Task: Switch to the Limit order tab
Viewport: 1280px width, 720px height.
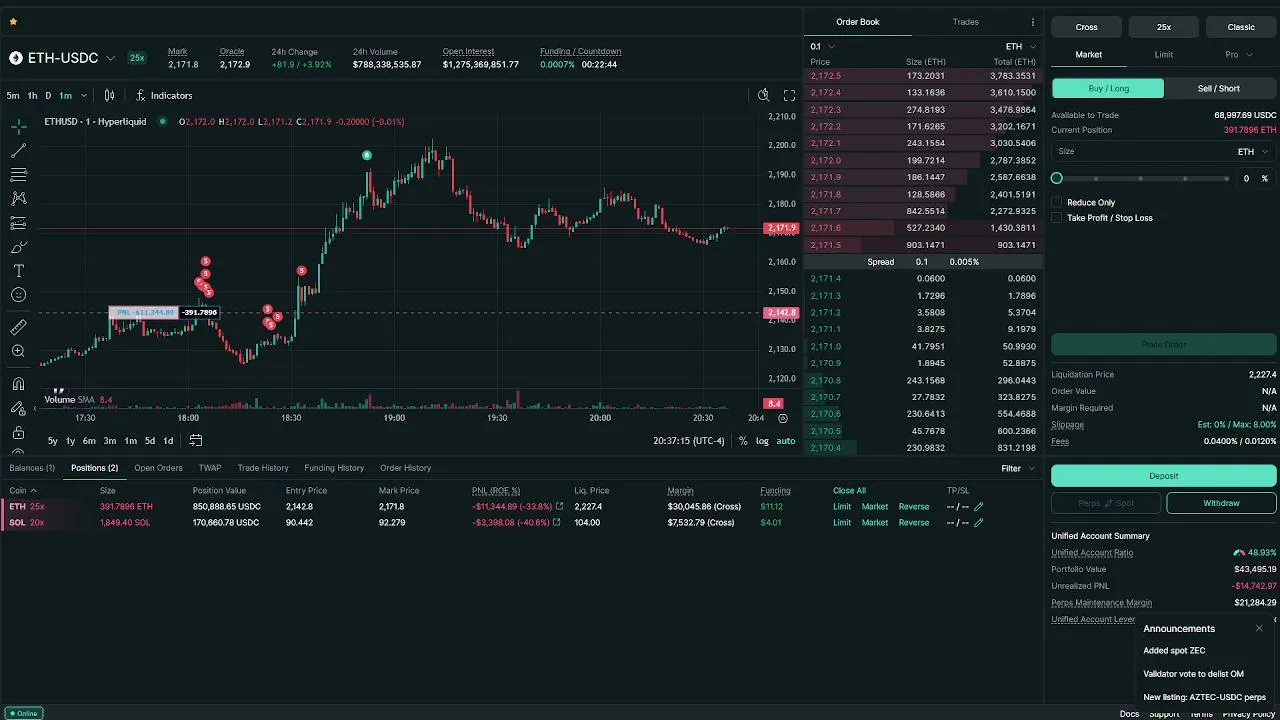Action: coord(1164,55)
